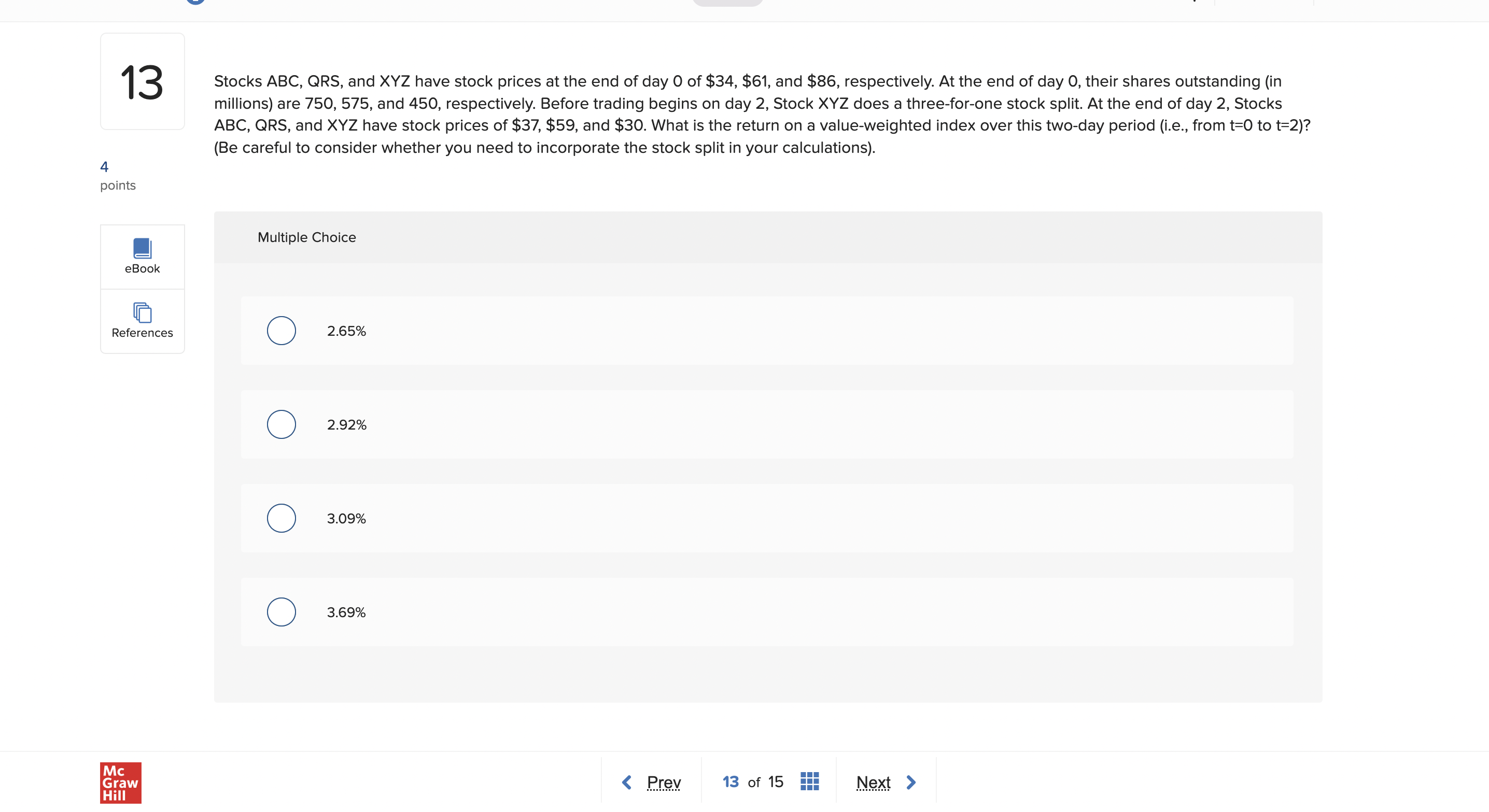This screenshot has width=1489, height=812.
Task: Select the 3.09% answer option
Action: click(x=281, y=518)
